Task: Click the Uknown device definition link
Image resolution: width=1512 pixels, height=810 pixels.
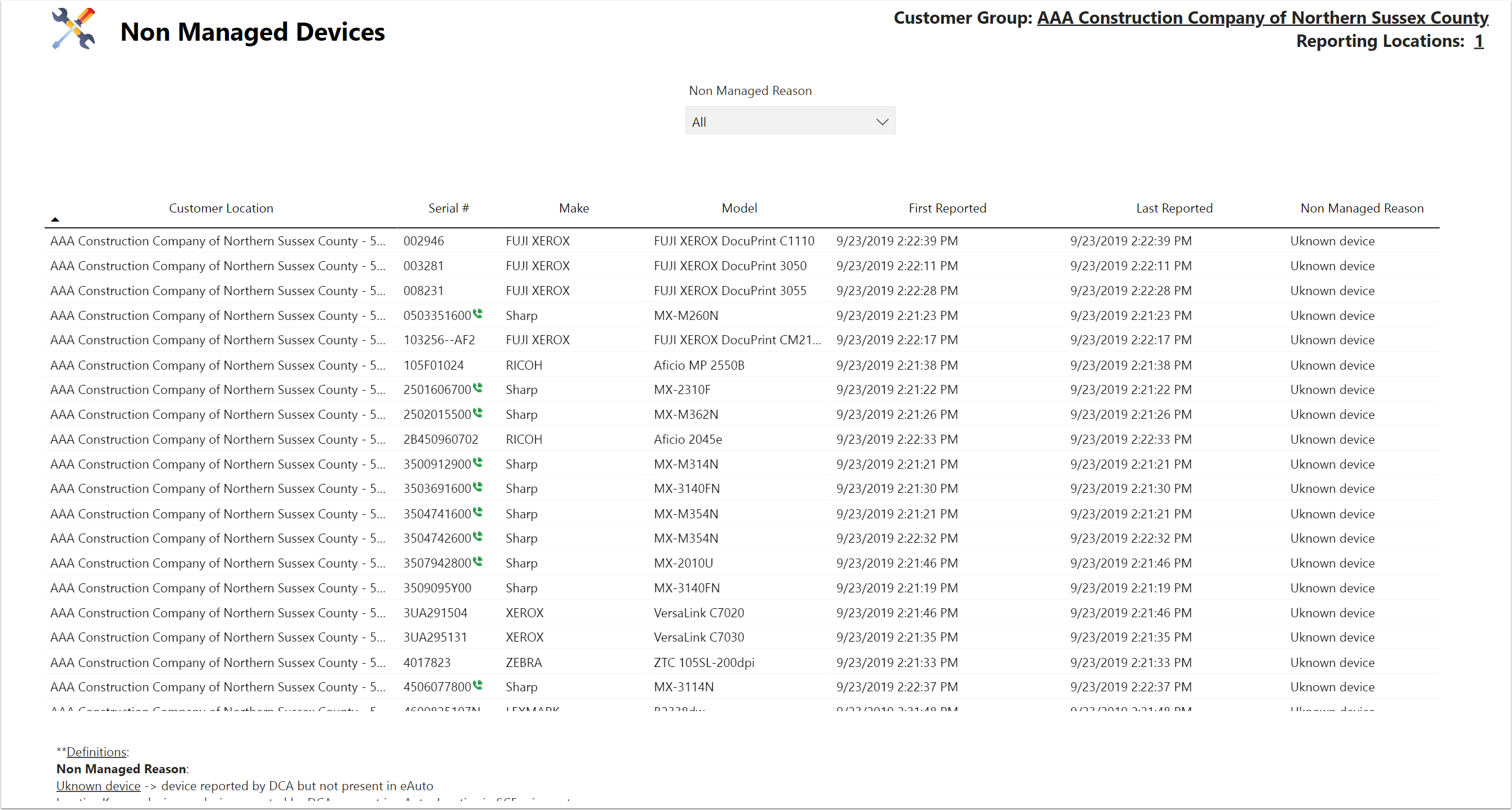Action: 98,786
